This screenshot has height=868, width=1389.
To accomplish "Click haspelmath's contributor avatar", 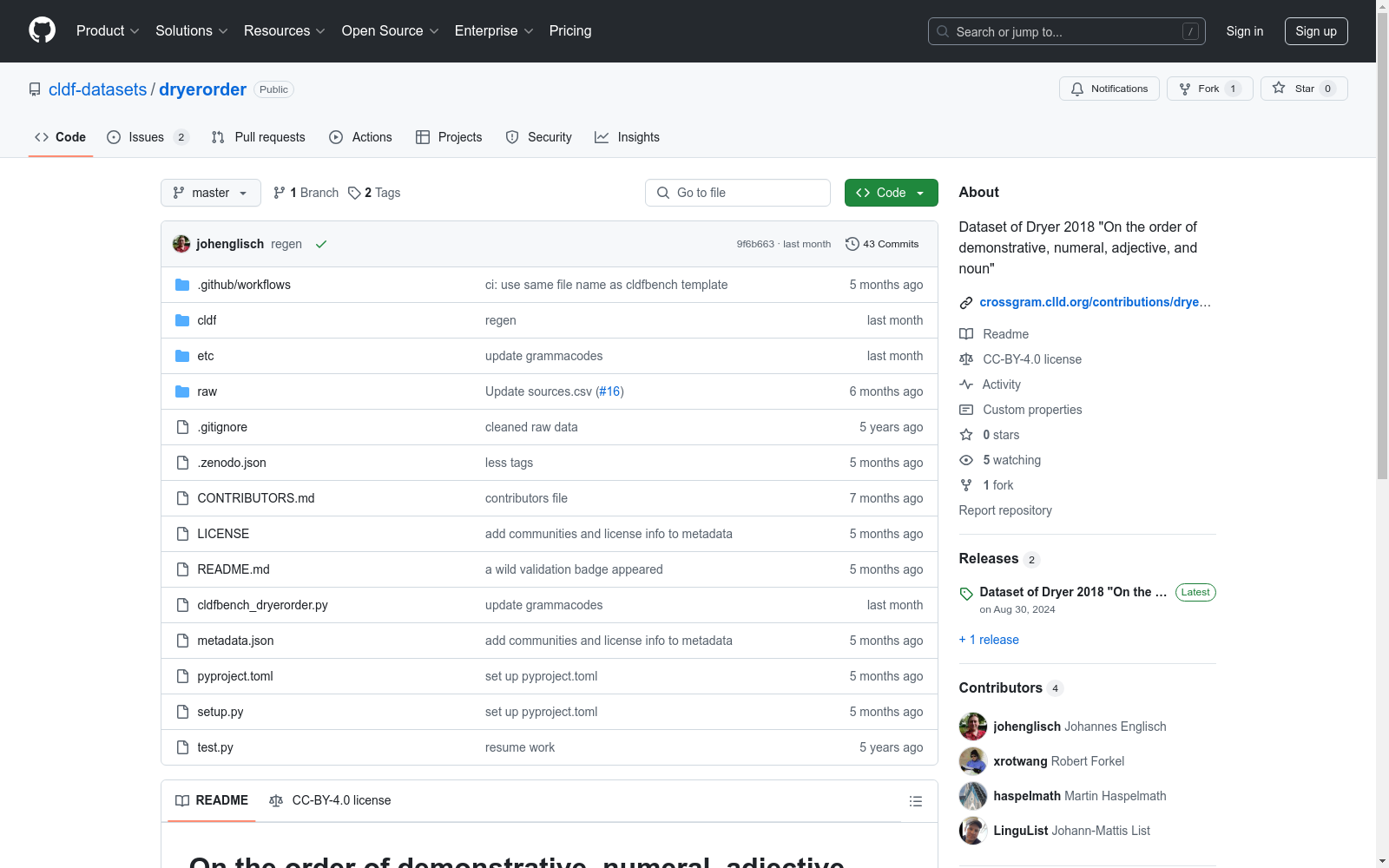I will pyautogui.click(x=973, y=796).
